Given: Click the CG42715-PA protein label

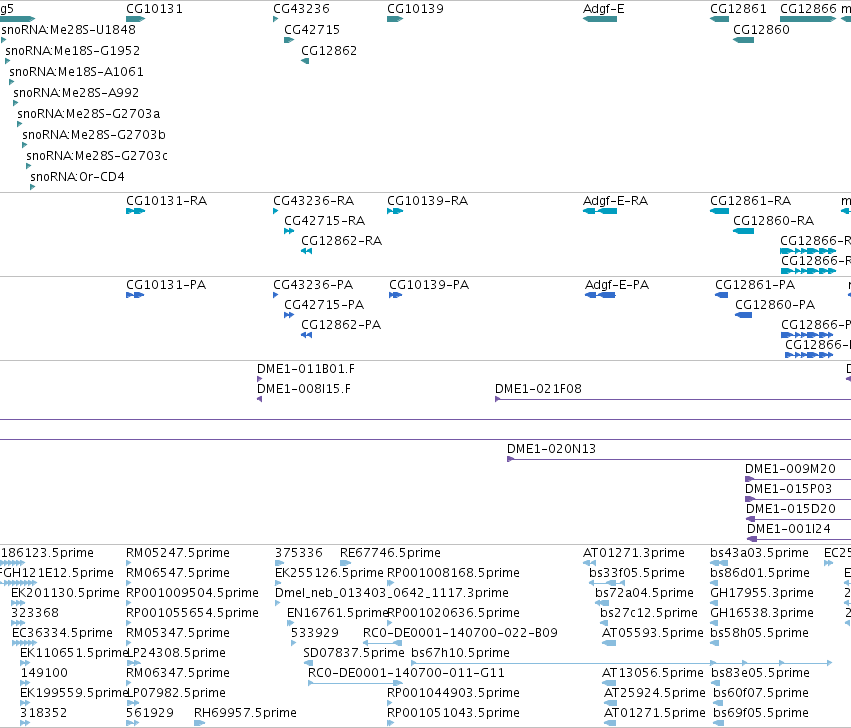Looking at the screenshot, I should [x=324, y=305].
